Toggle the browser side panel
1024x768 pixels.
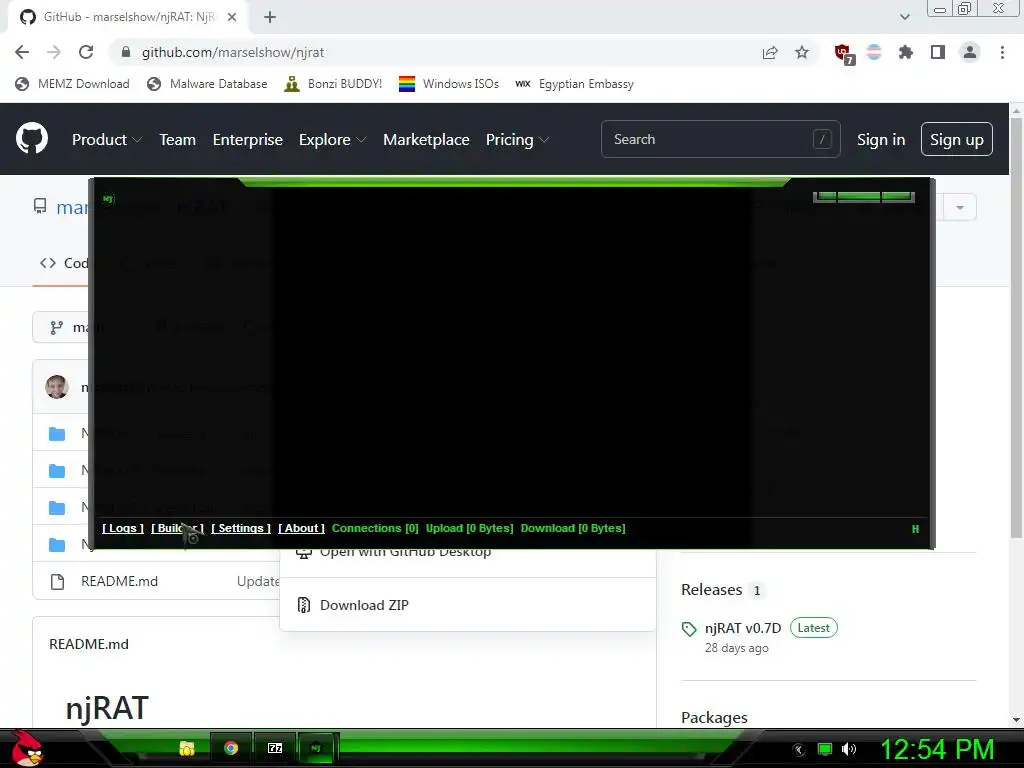938,52
